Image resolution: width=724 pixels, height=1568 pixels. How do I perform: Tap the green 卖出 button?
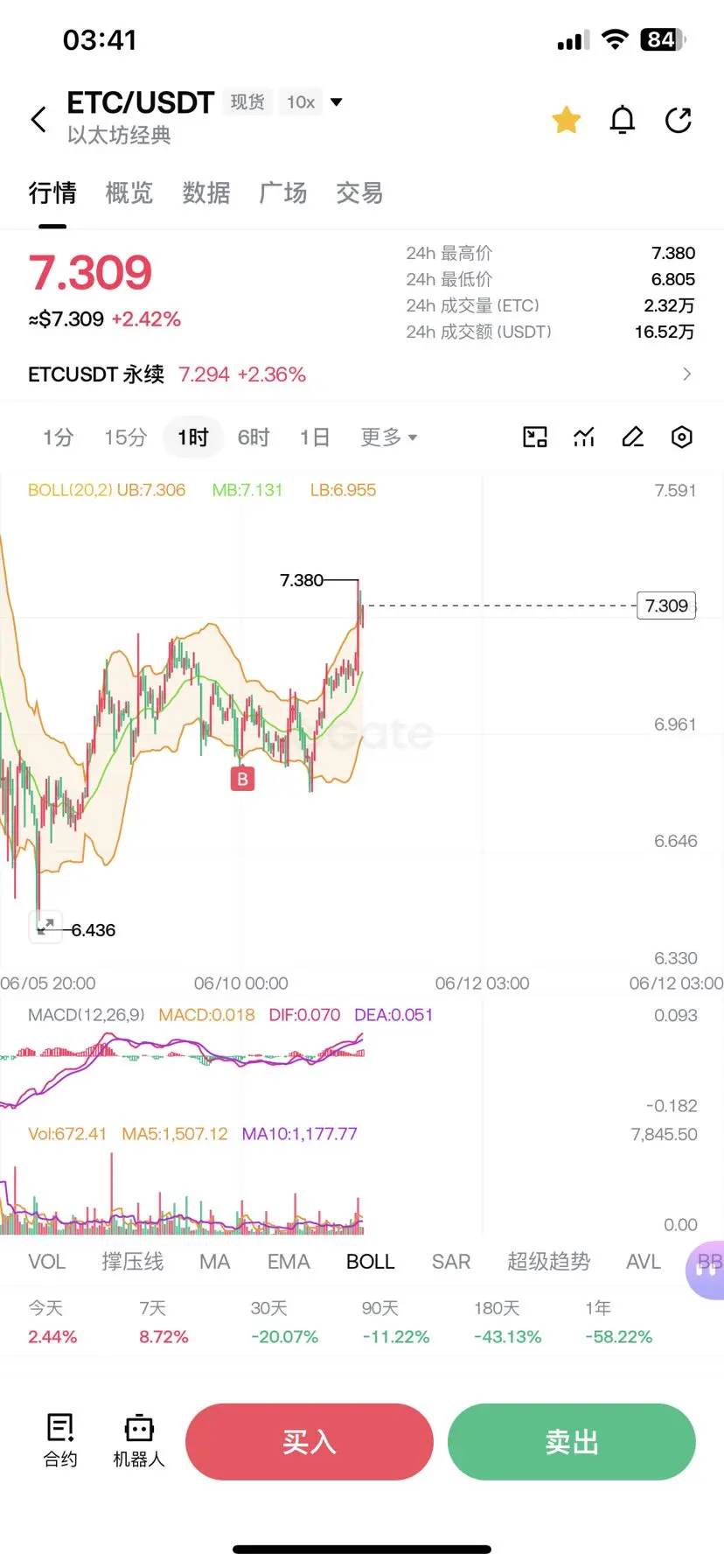coord(572,1442)
